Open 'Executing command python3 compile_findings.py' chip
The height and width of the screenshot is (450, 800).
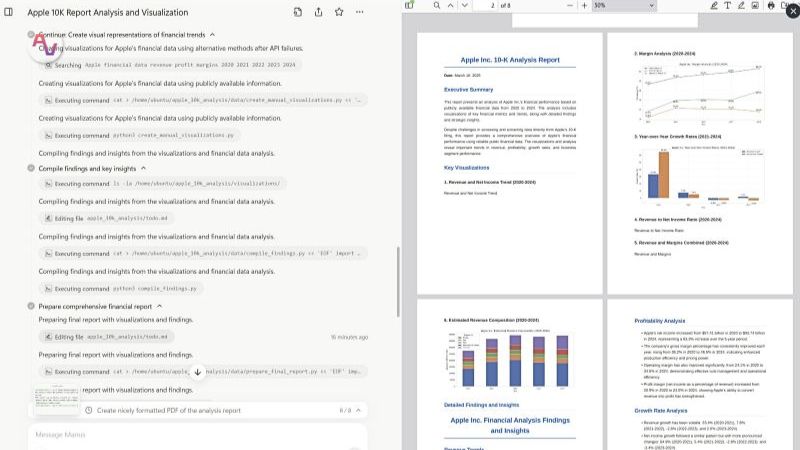121,289
